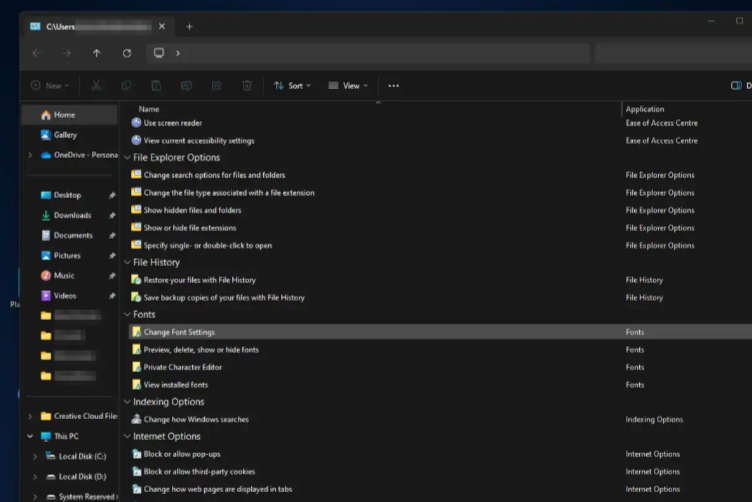
Task: Collapse the Internet Options group
Action: point(127,436)
